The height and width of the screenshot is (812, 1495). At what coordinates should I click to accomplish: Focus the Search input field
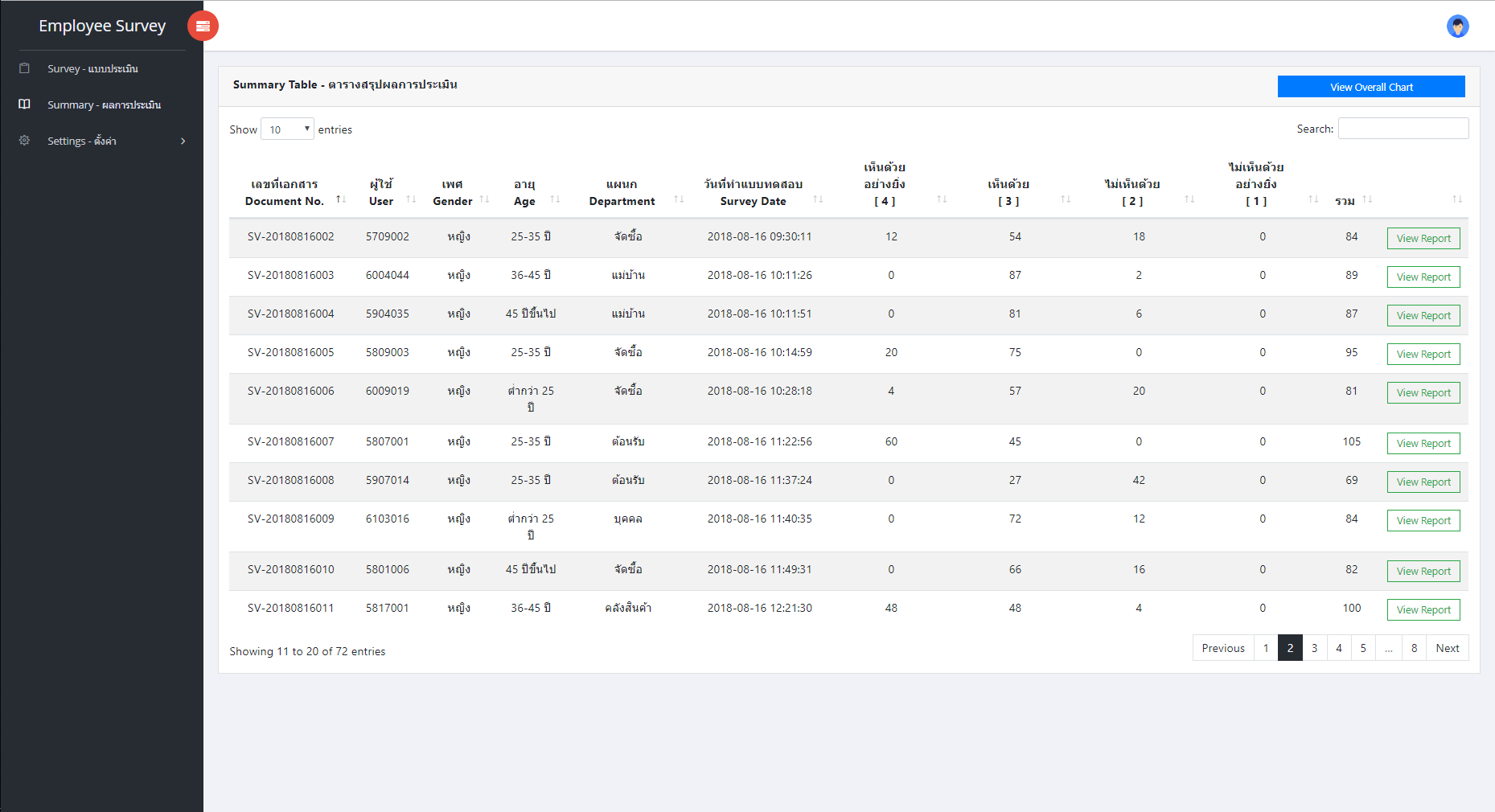[x=1403, y=129]
